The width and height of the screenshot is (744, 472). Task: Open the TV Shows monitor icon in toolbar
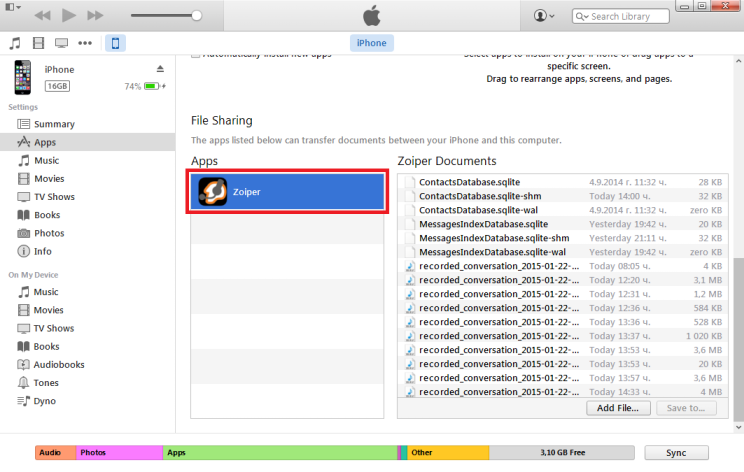(61, 43)
